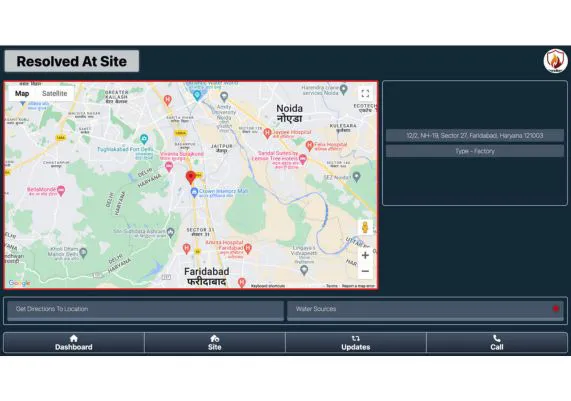Switch to Satellite view
The image size is (571, 401).
(55, 94)
